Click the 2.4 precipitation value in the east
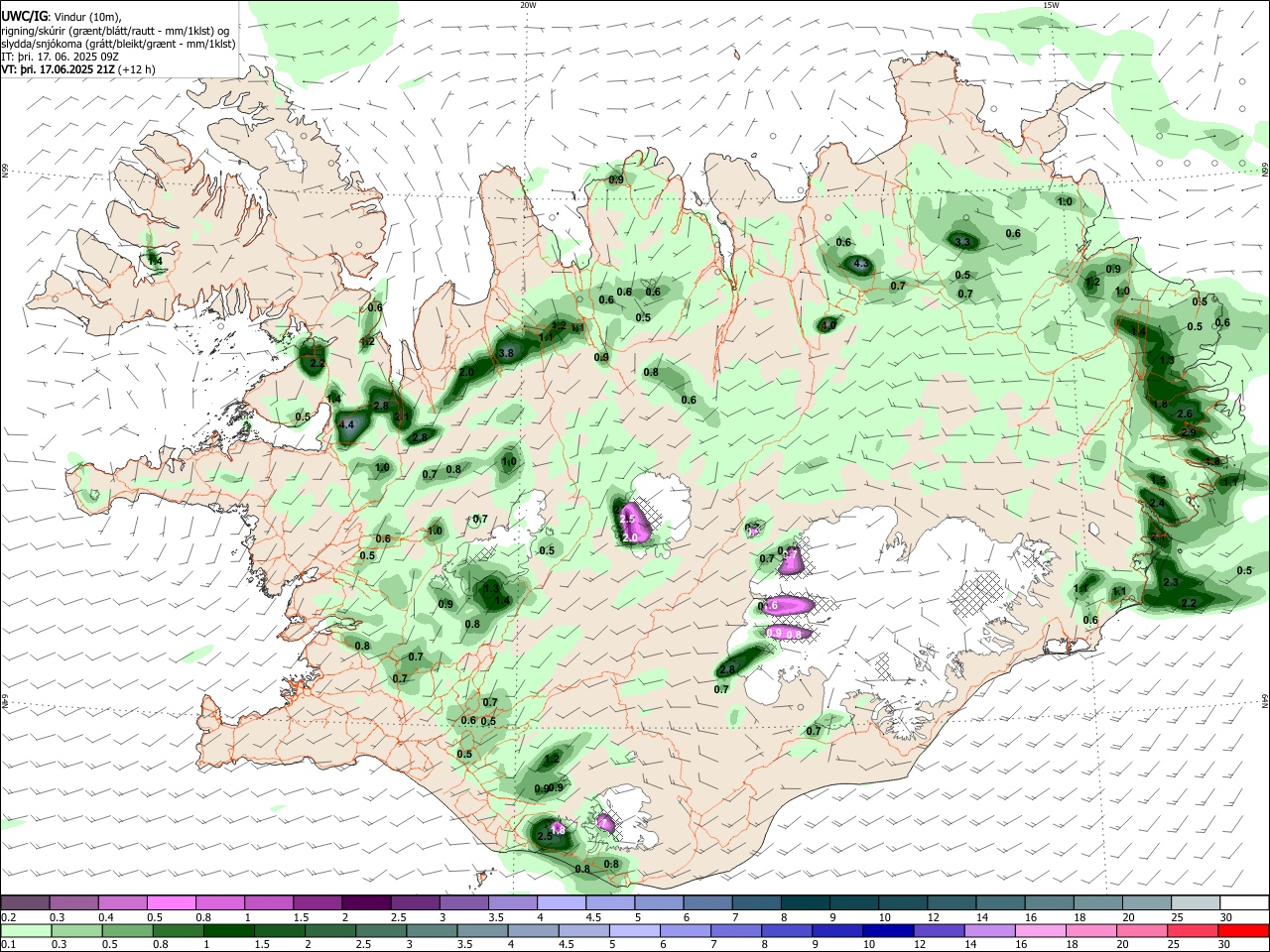Image resolution: width=1270 pixels, height=952 pixels. (1156, 504)
